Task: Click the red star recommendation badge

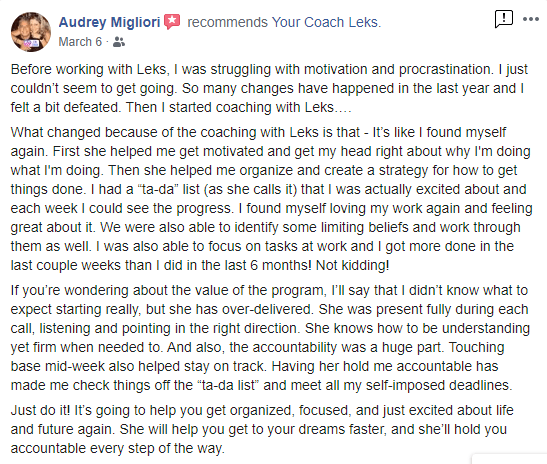Action: (x=172, y=22)
